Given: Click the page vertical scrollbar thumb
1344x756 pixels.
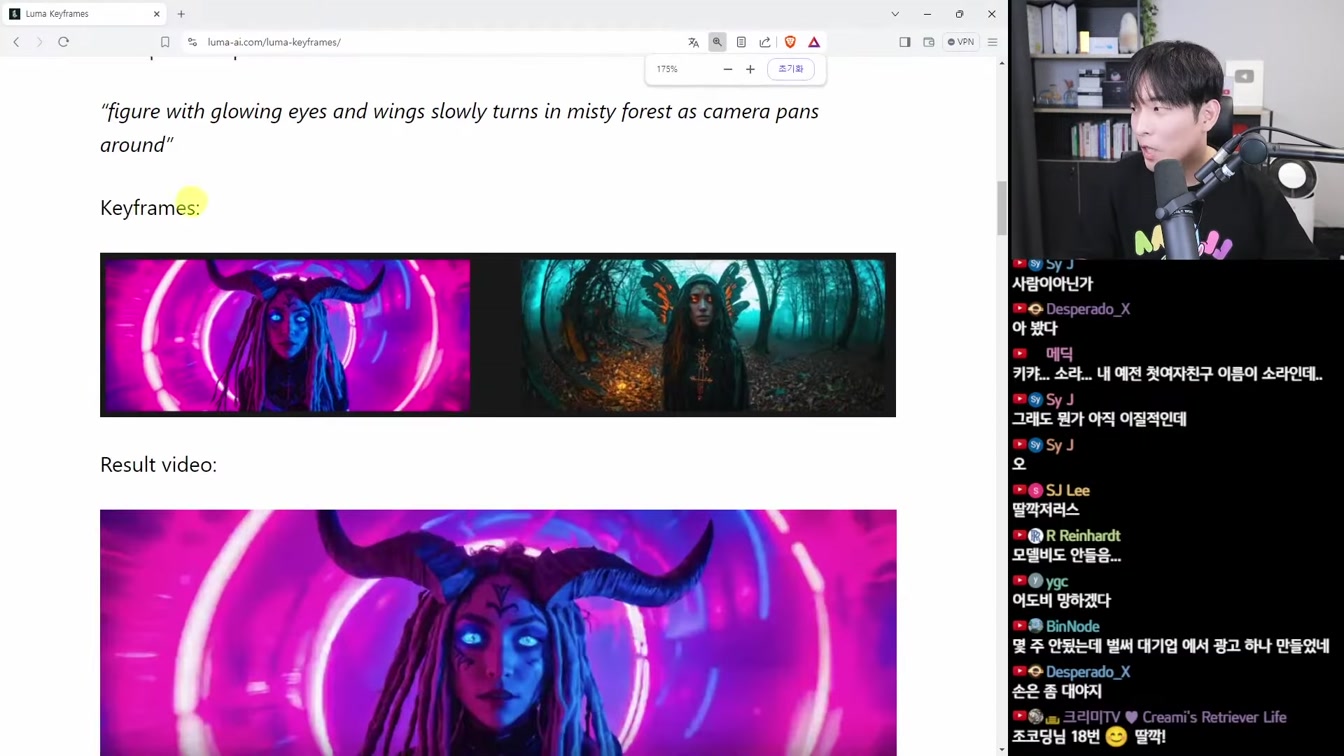Looking at the screenshot, I should pyautogui.click(x=1001, y=208).
